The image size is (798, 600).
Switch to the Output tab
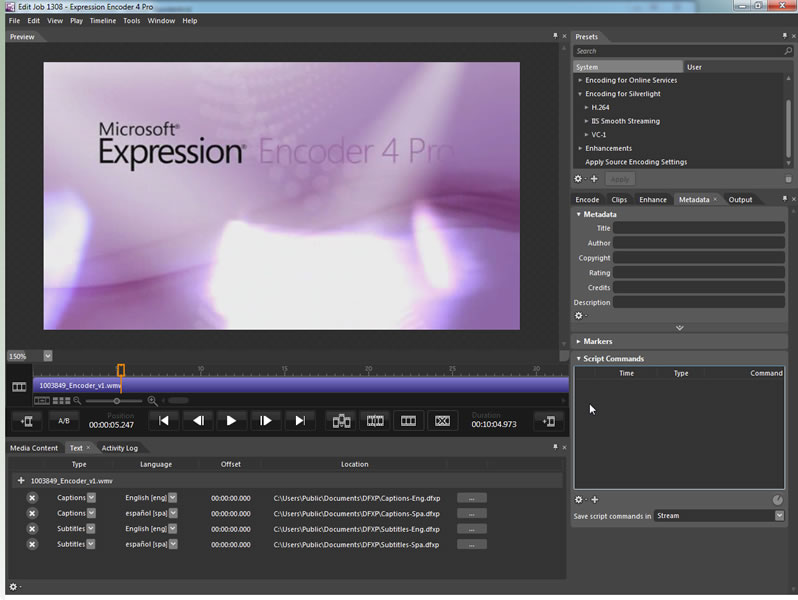point(740,199)
